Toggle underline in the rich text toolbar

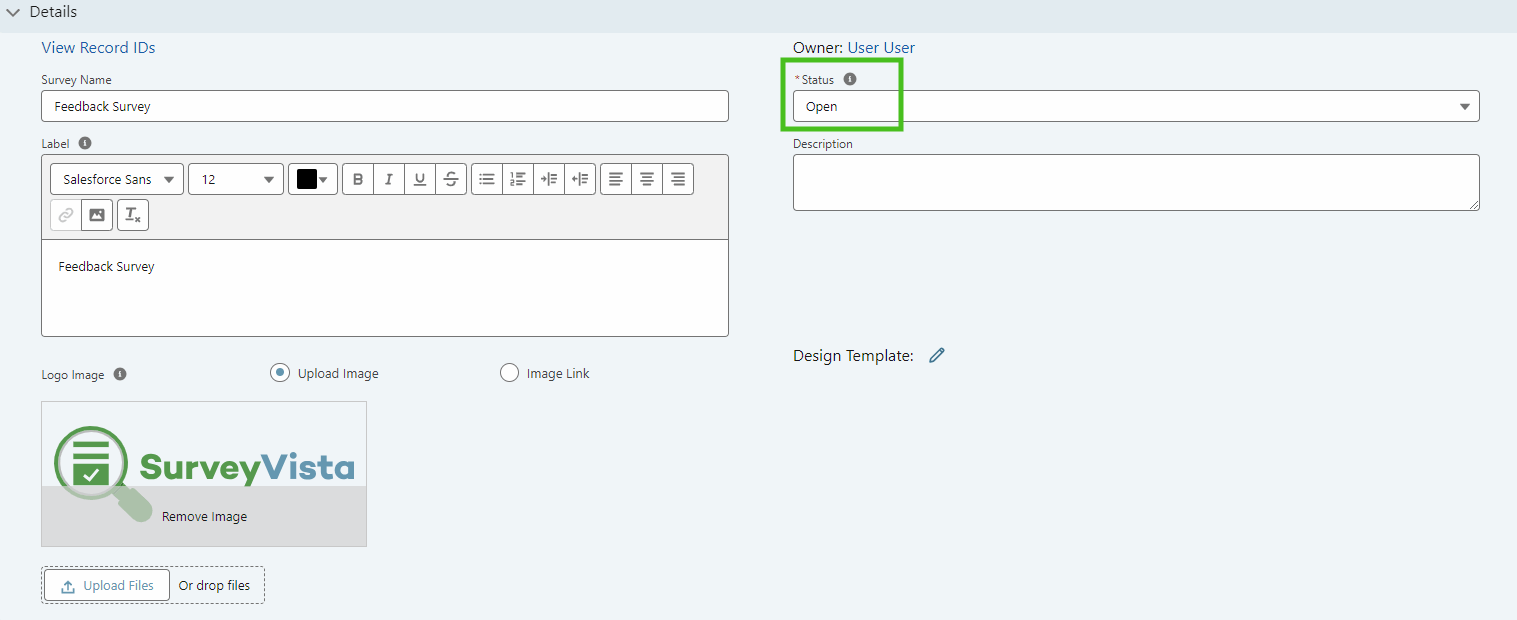coord(420,179)
